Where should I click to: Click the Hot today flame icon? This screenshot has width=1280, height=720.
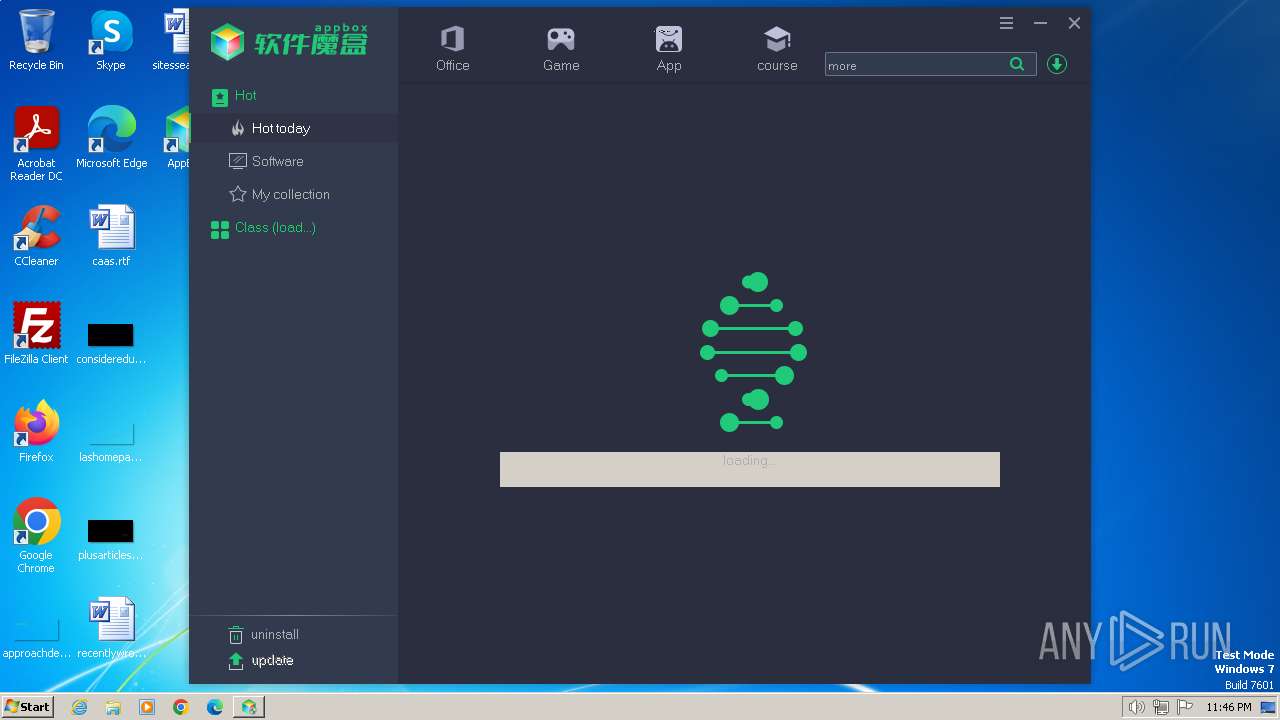237,128
